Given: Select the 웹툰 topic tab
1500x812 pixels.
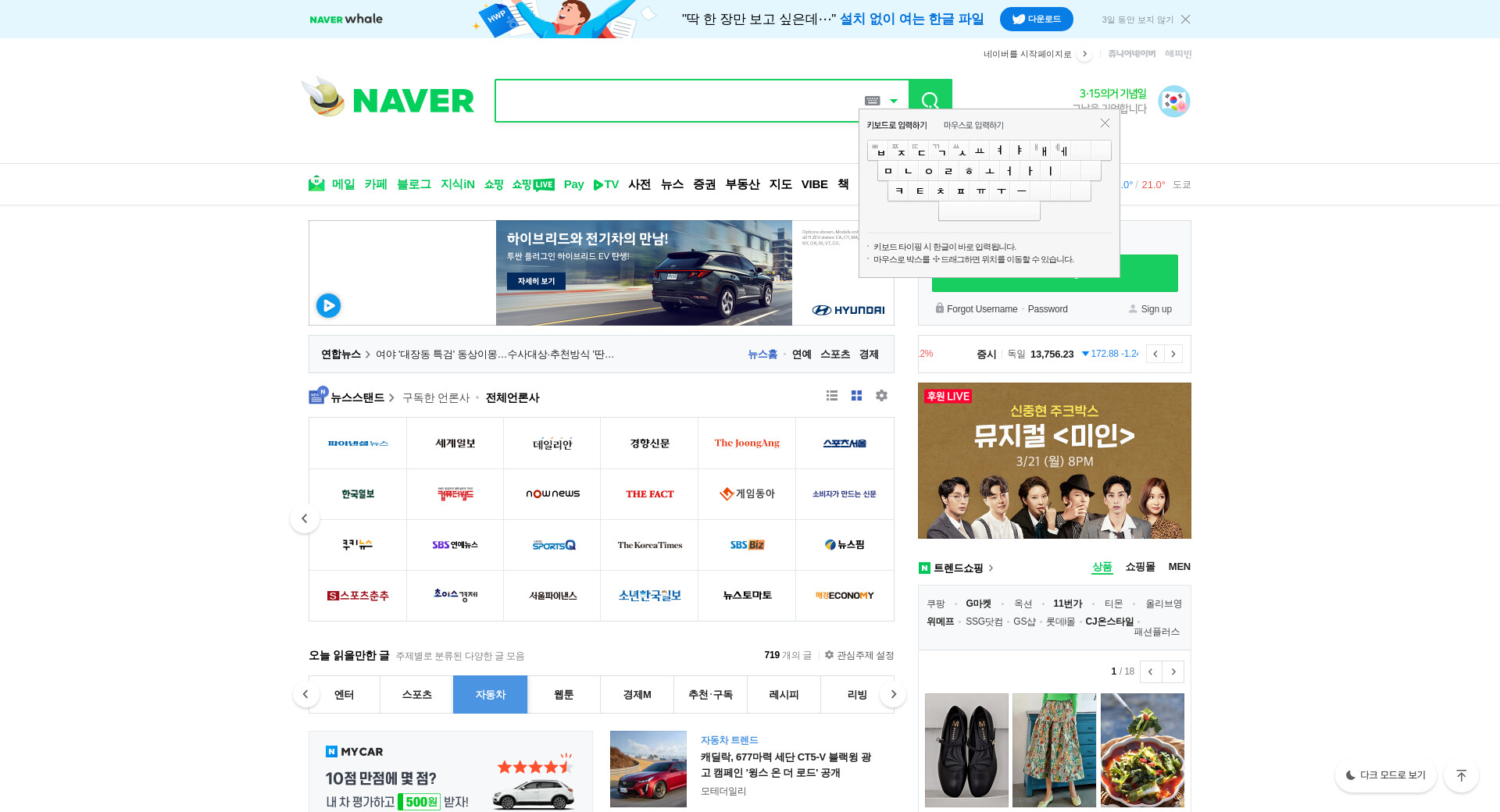Looking at the screenshot, I should (x=564, y=695).
